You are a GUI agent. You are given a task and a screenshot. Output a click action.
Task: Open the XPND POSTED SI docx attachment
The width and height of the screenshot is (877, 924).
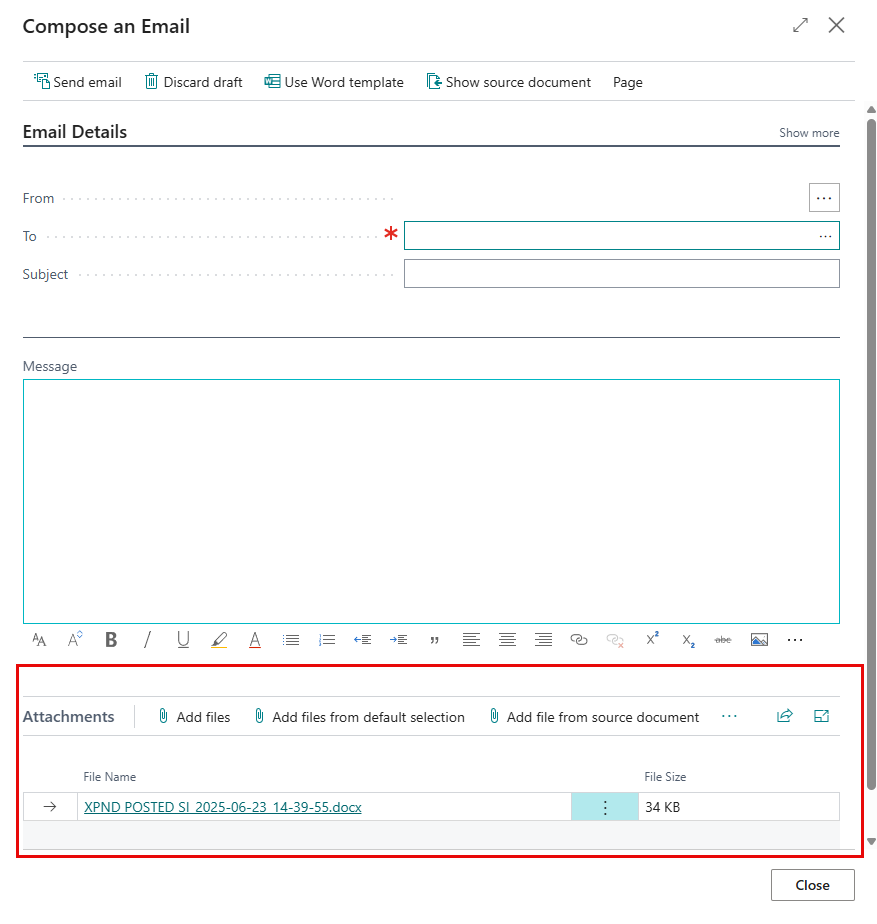pyautogui.click(x=223, y=807)
